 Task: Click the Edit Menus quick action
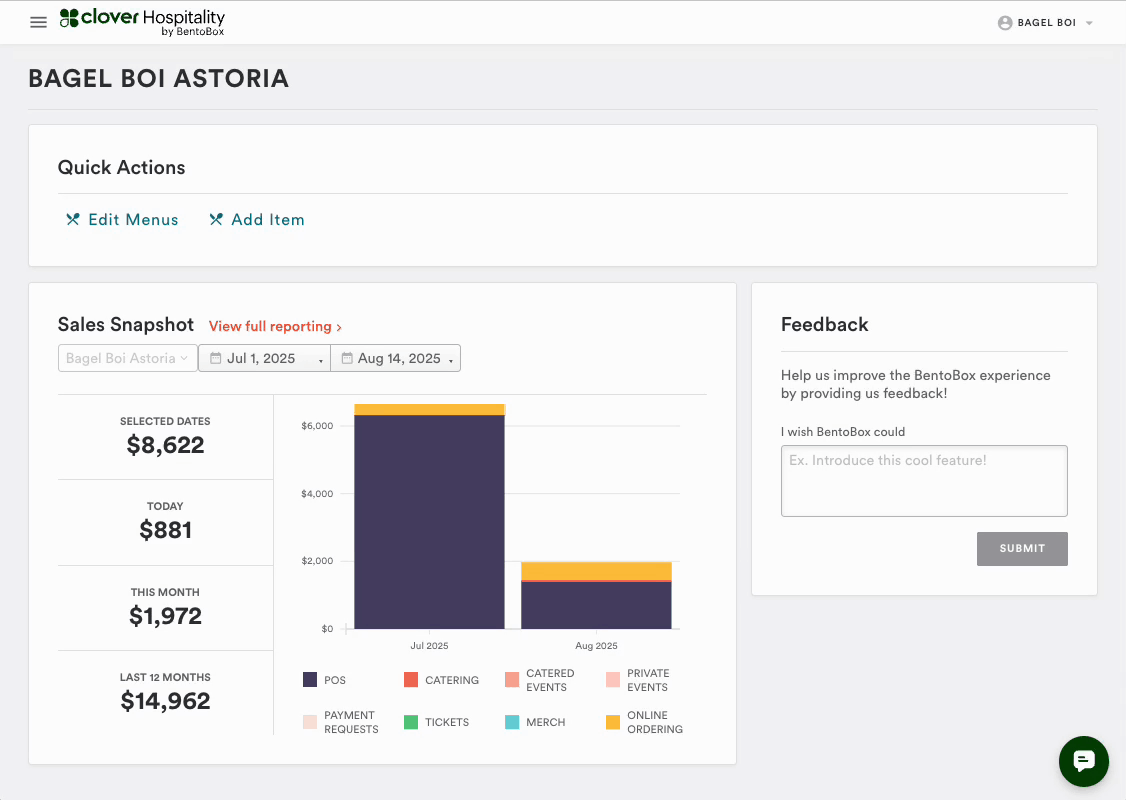pos(122,220)
